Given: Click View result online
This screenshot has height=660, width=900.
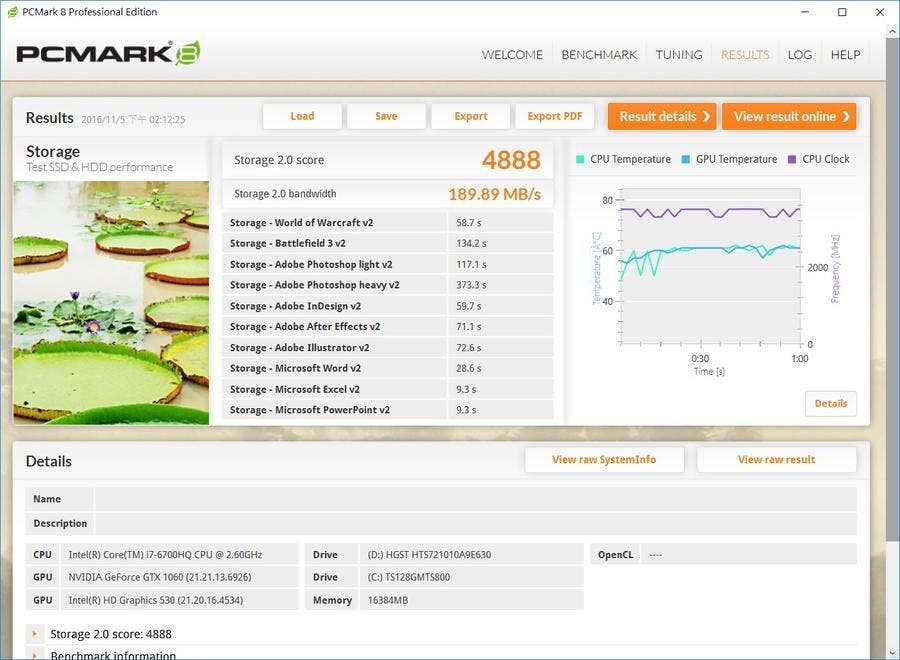Looking at the screenshot, I should (789, 116).
